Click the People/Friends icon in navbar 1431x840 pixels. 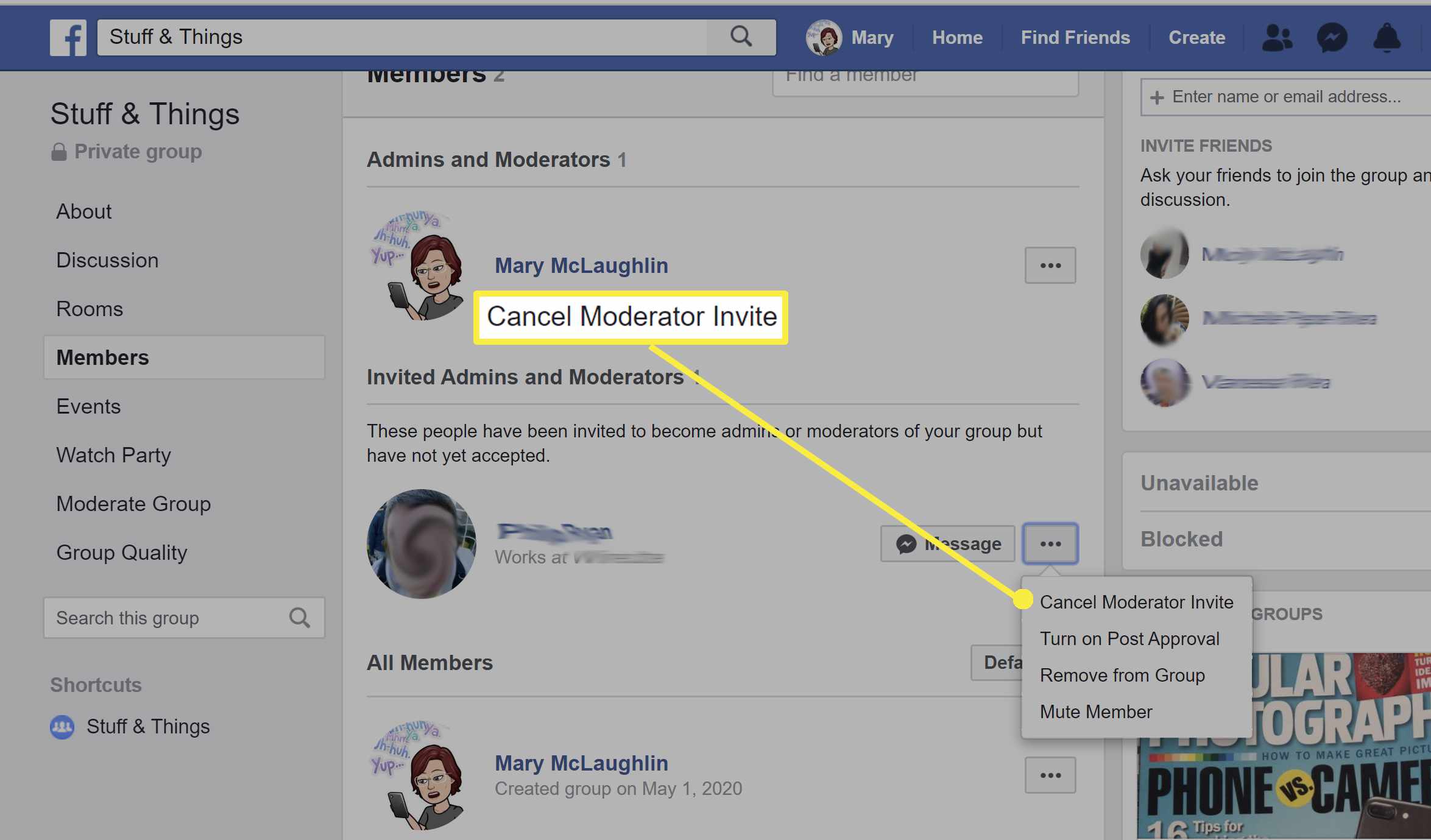tap(1277, 37)
